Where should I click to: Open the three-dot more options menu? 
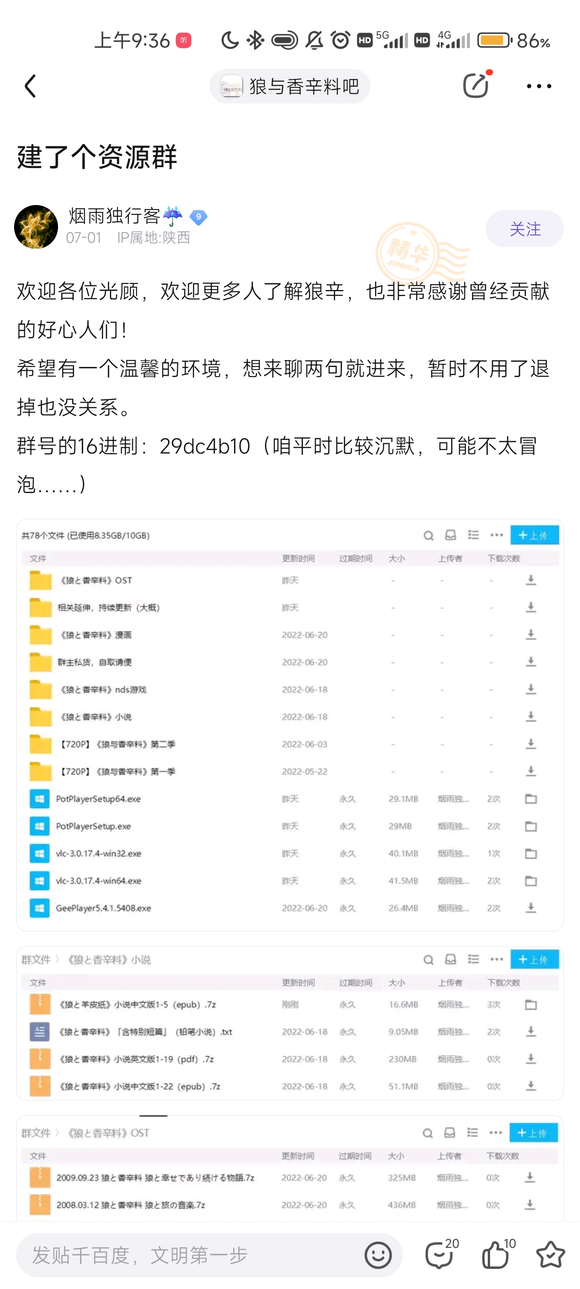539,87
